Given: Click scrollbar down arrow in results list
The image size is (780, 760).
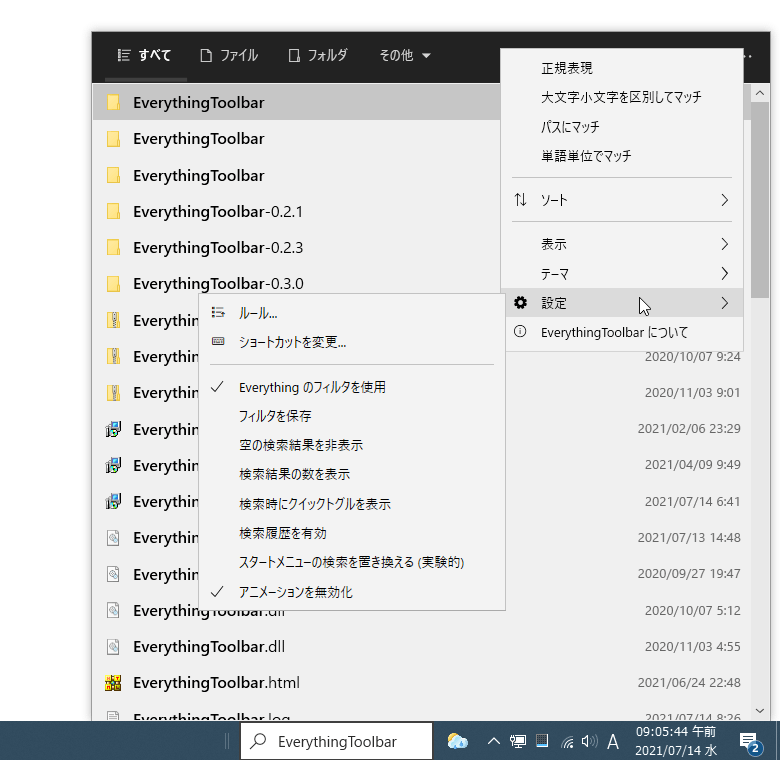Looking at the screenshot, I should (760, 711).
